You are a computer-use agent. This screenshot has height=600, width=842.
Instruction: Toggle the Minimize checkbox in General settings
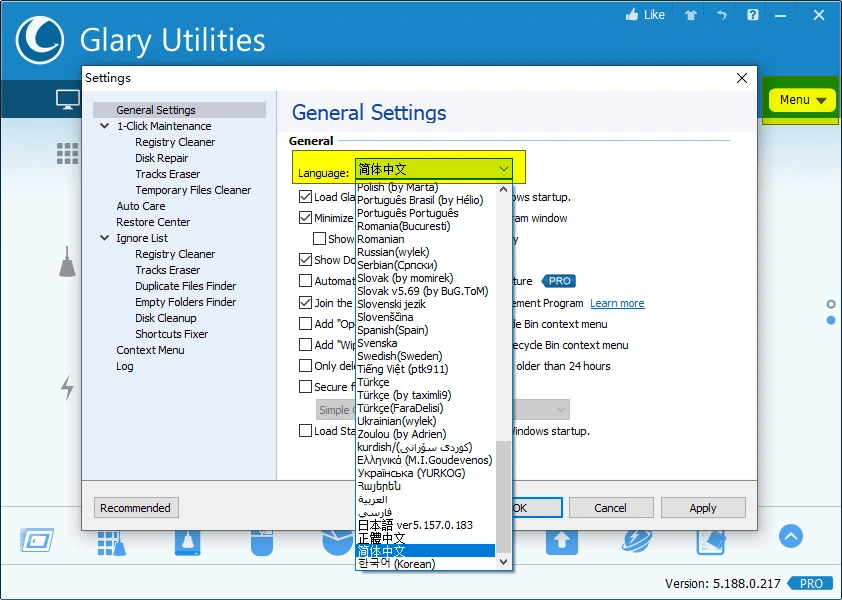305,218
